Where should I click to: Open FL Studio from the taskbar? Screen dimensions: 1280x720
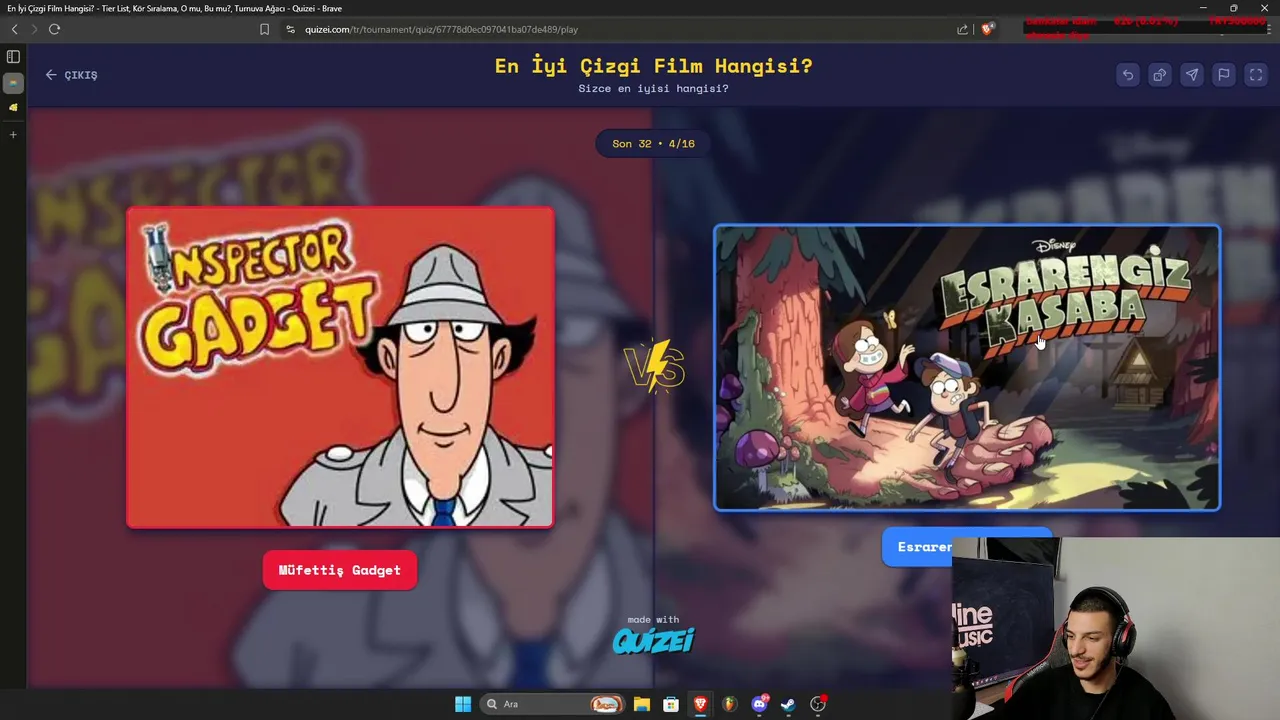tap(730, 704)
